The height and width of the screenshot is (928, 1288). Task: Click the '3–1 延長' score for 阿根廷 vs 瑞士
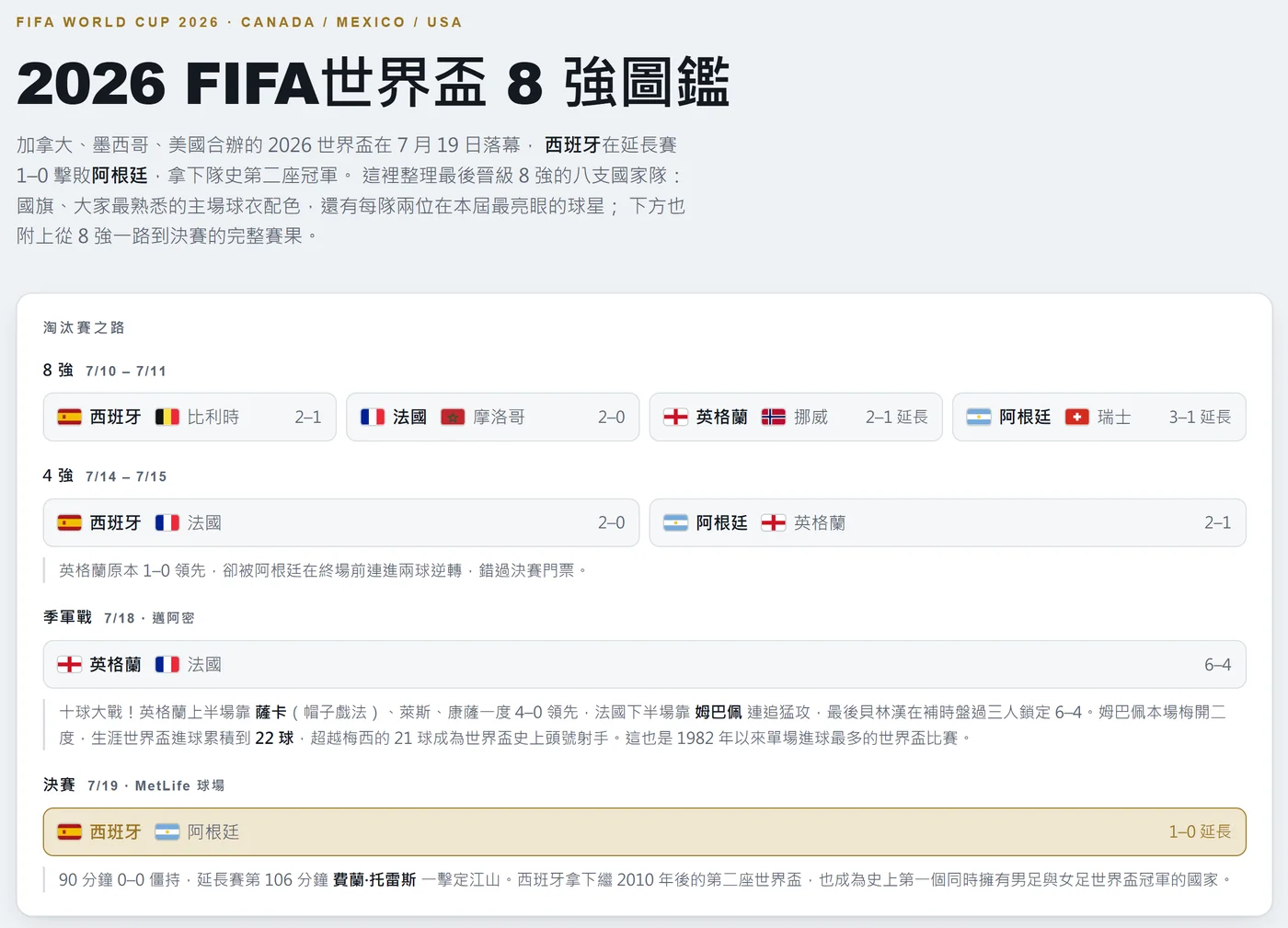1201,417
